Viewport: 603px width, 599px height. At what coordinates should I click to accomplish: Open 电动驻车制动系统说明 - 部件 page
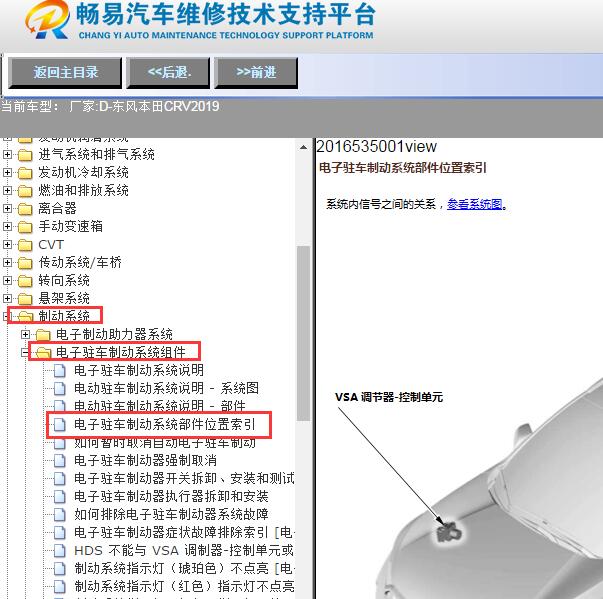point(160,406)
